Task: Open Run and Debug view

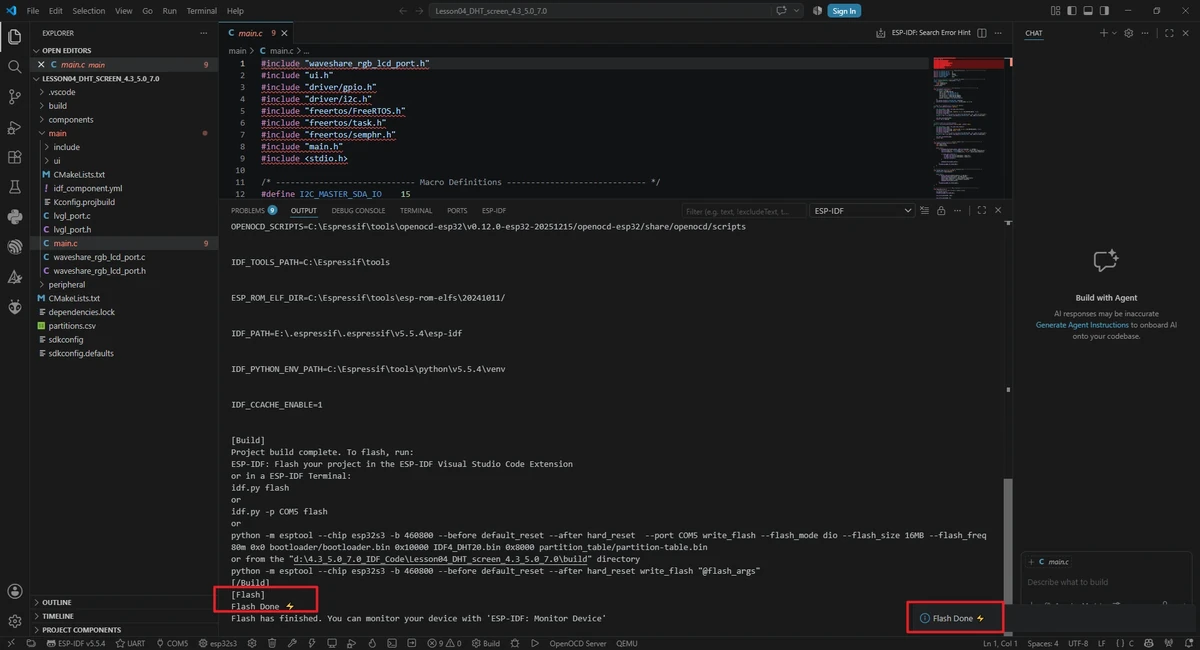Action: click(14, 127)
